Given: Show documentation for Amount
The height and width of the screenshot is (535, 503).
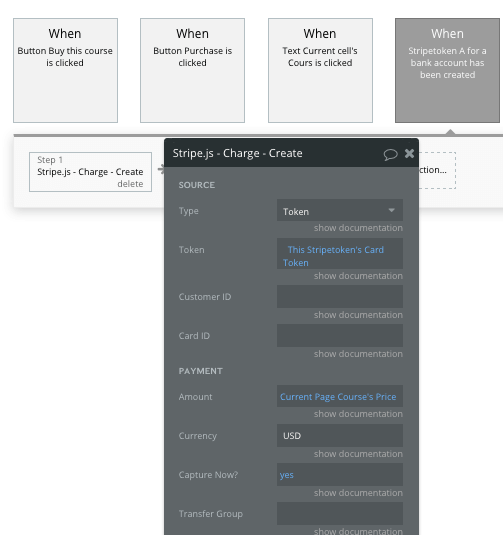Looking at the screenshot, I should tap(358, 414).
